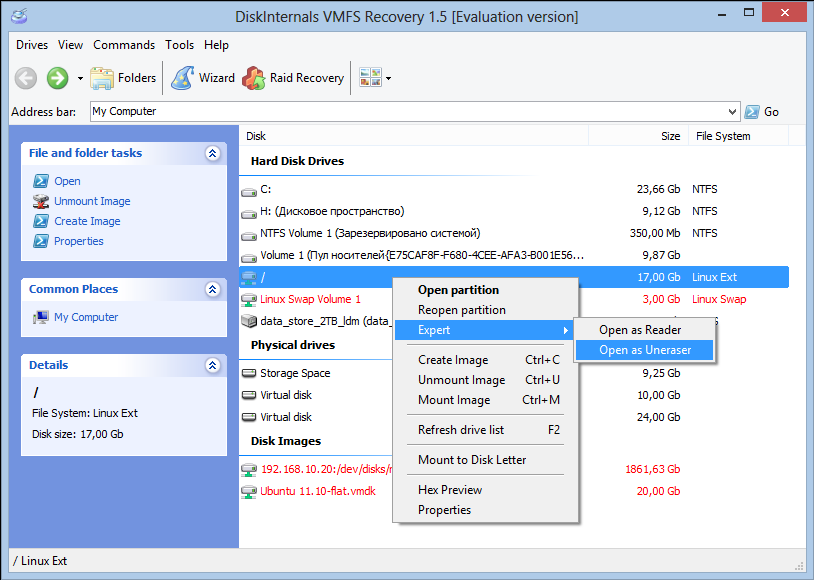Click the Ubuntu 11.10-flat.vmdk image icon
The width and height of the screenshot is (814, 580).
(249, 491)
